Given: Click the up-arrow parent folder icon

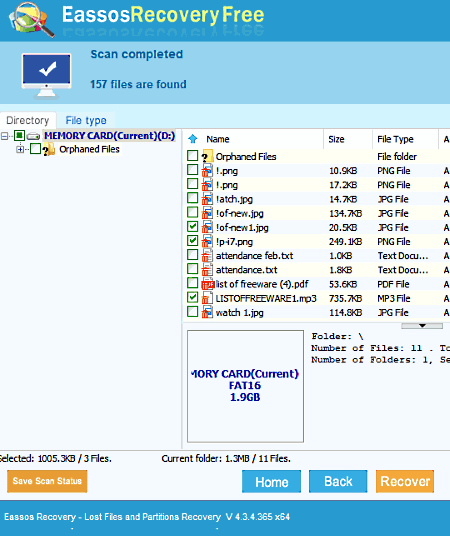Looking at the screenshot, I should 193,139.
